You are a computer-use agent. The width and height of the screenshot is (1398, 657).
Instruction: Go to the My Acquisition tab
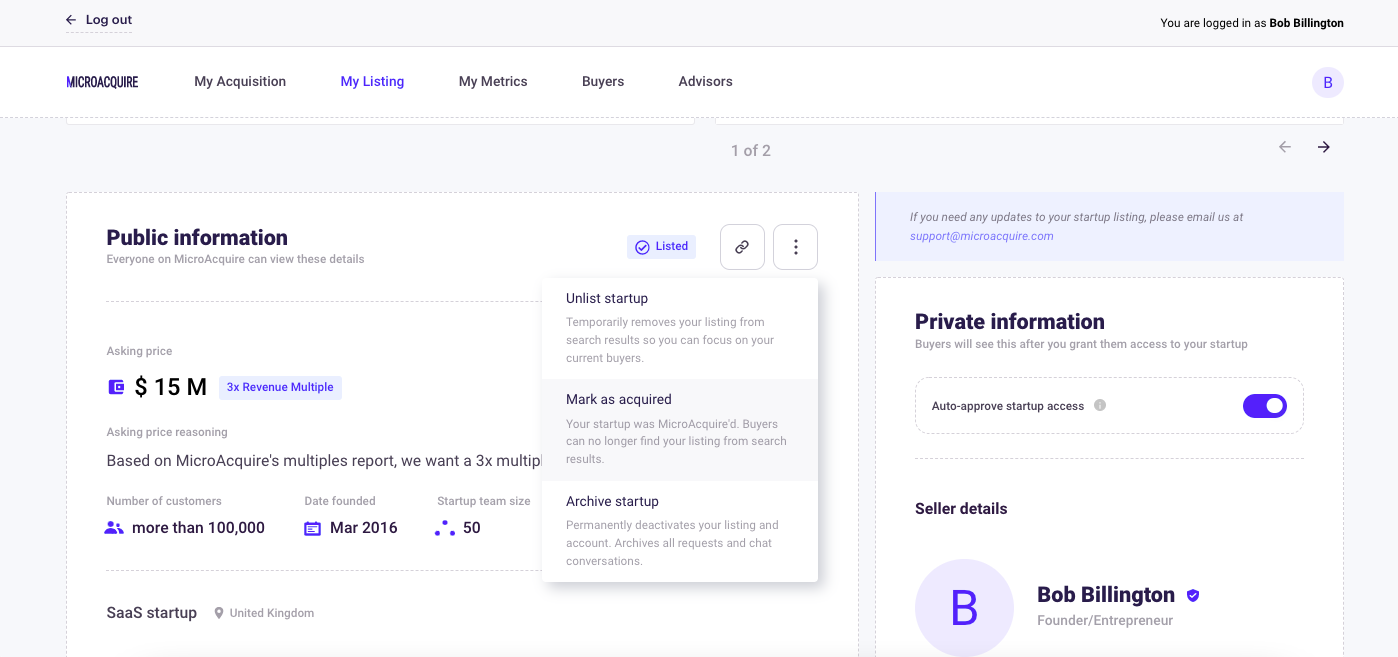[240, 82]
